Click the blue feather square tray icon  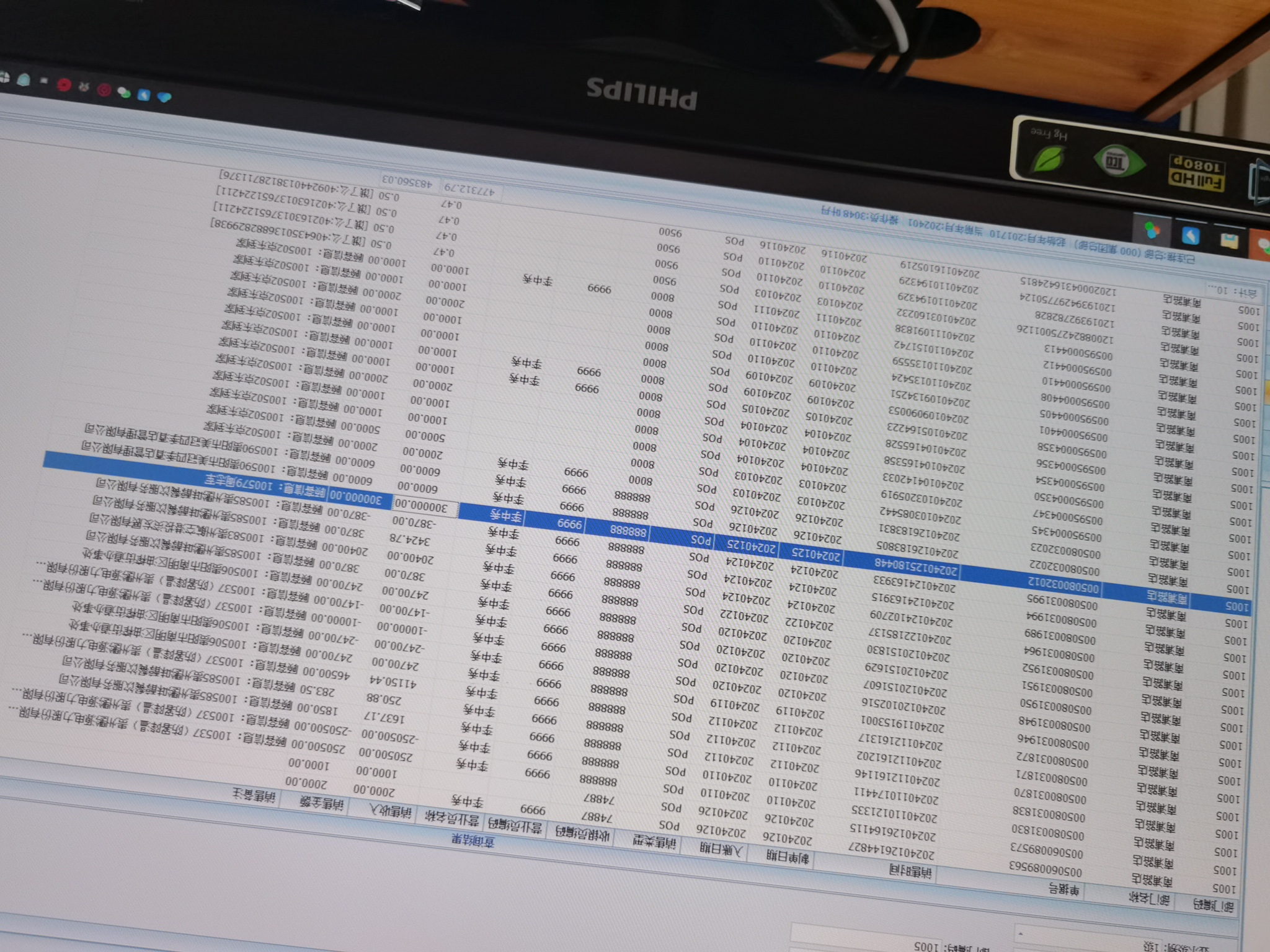[144, 95]
